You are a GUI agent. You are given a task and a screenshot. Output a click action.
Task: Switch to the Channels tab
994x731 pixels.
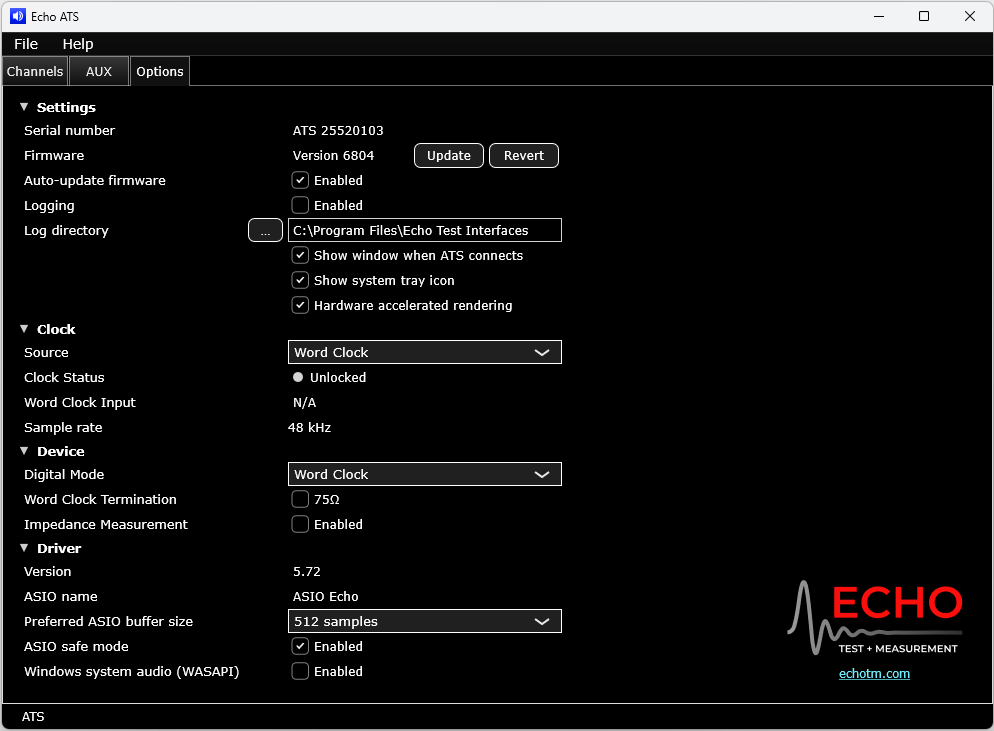(34, 71)
